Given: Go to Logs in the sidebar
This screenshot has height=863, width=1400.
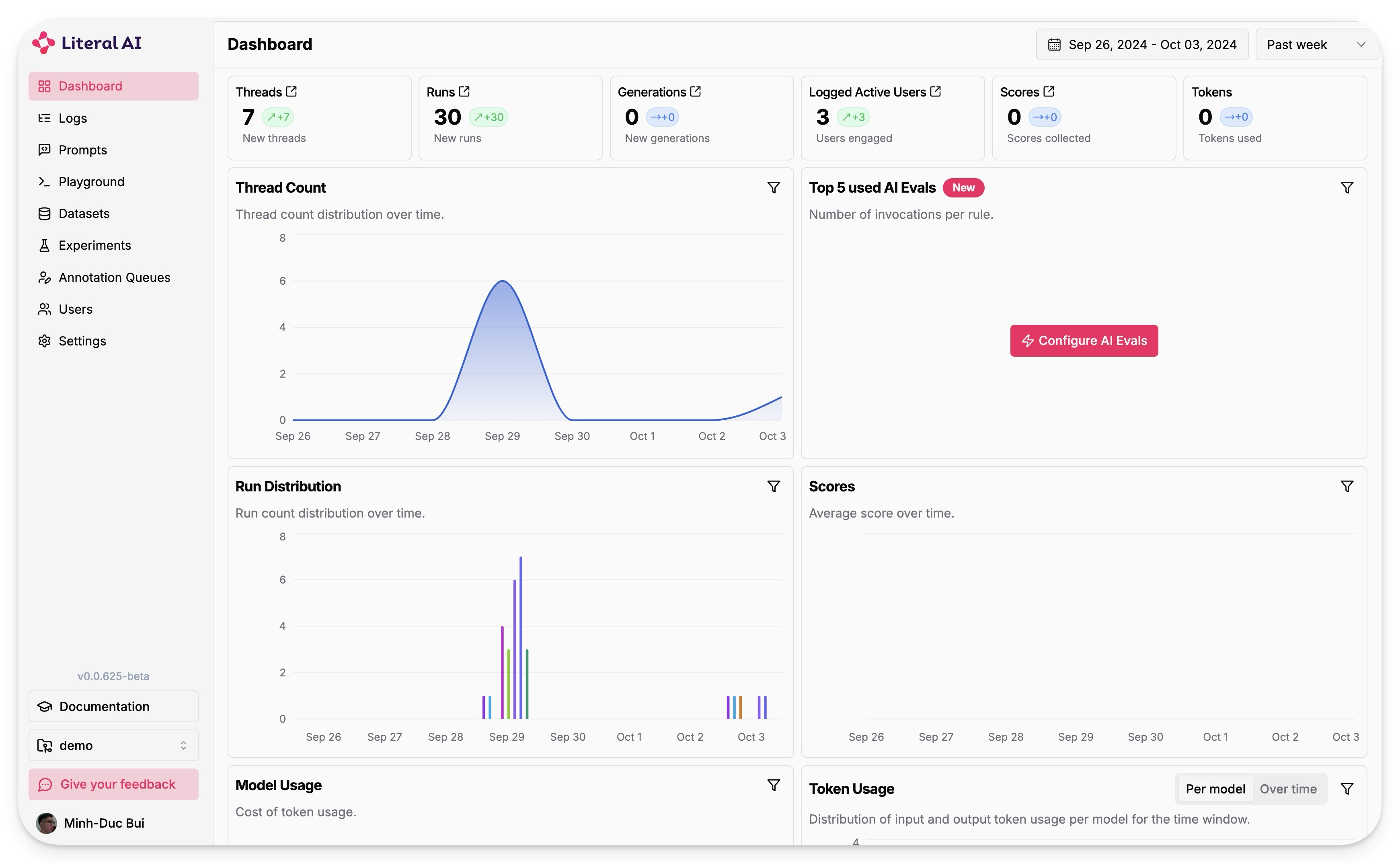Looking at the screenshot, I should pyautogui.click(x=113, y=118).
